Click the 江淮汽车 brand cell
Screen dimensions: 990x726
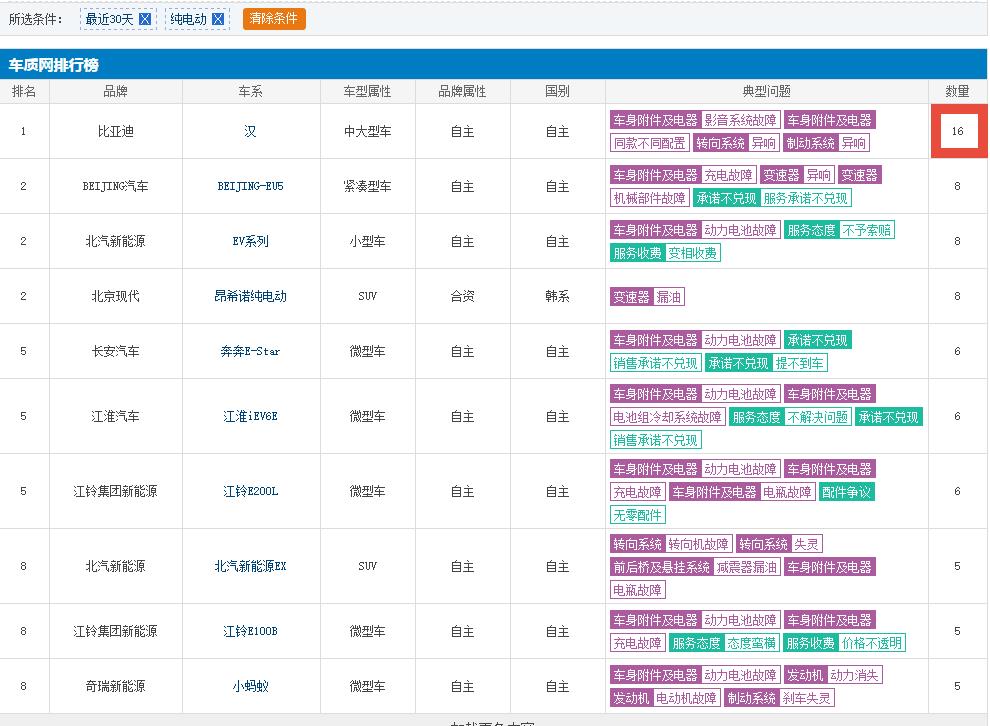(116, 416)
